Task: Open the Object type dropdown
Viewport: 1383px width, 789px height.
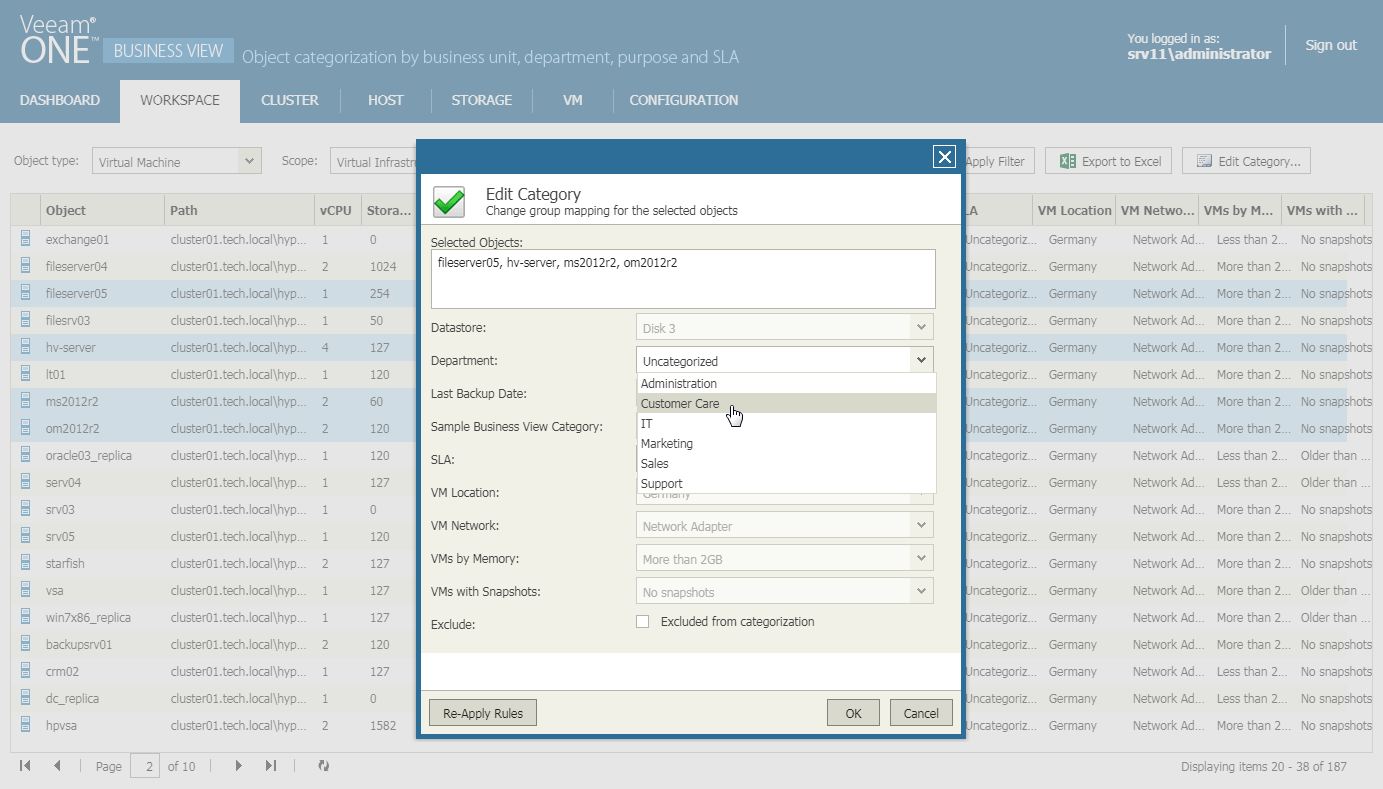Action: [176, 161]
